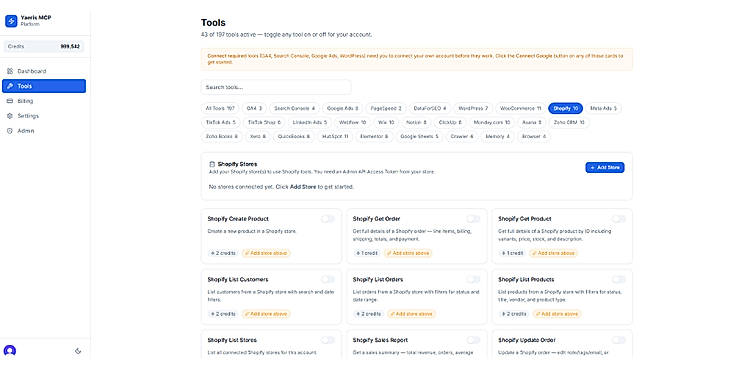
Task: Turn on Shopify List Products switch
Action: point(619,279)
